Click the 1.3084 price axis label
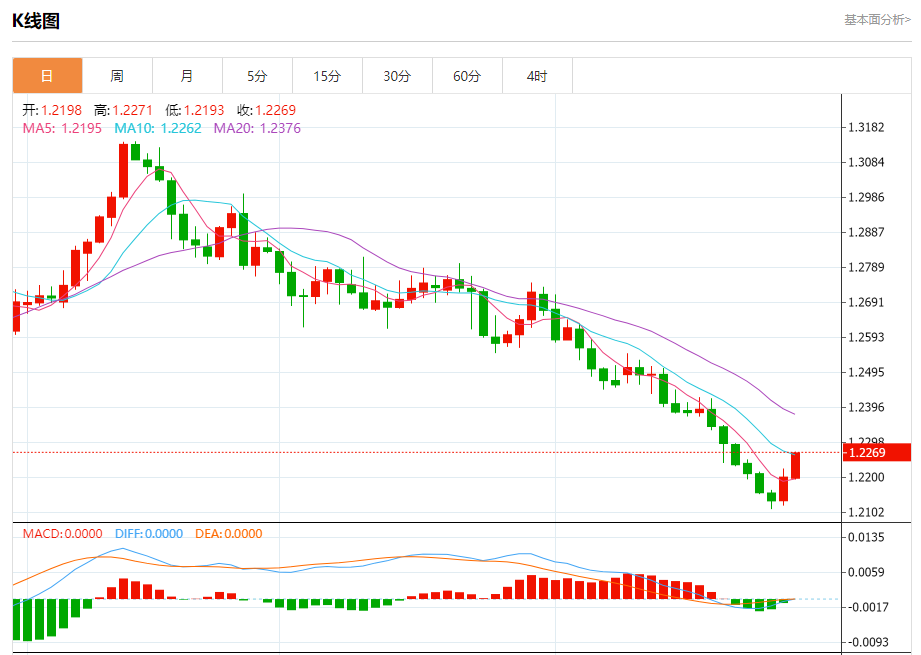This screenshot has height=655, width=921. (x=866, y=162)
